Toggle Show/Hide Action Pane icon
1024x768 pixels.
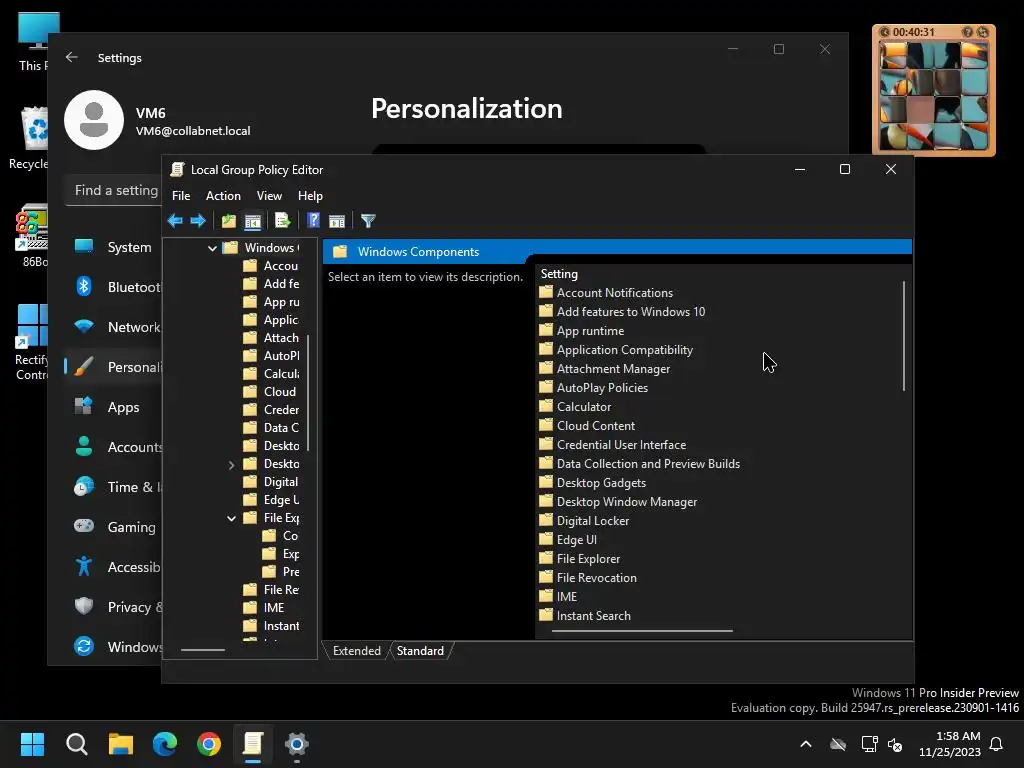(x=337, y=221)
